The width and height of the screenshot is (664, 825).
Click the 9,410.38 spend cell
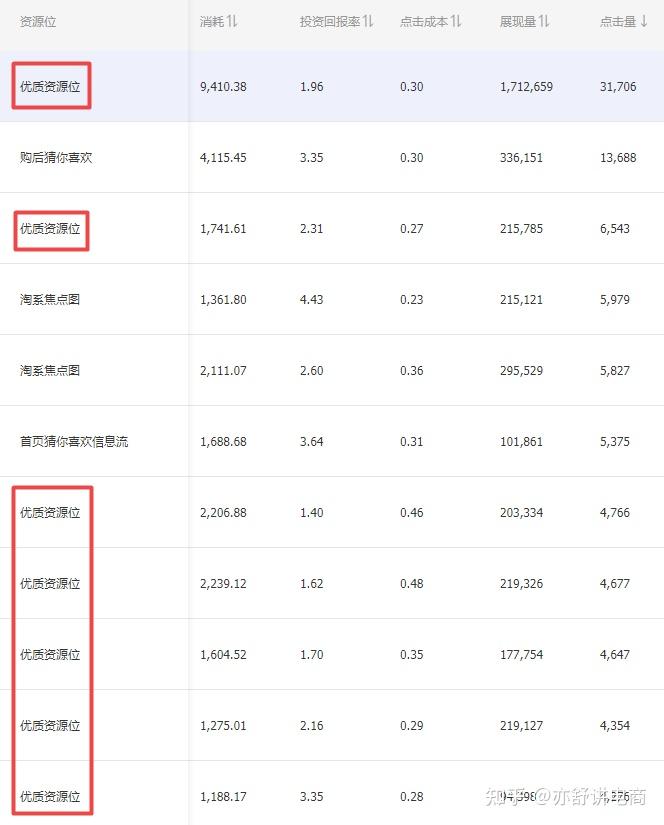pyautogui.click(x=223, y=87)
